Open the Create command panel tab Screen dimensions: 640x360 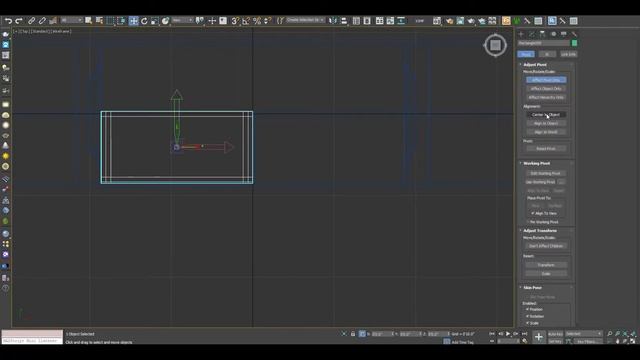click(521, 34)
